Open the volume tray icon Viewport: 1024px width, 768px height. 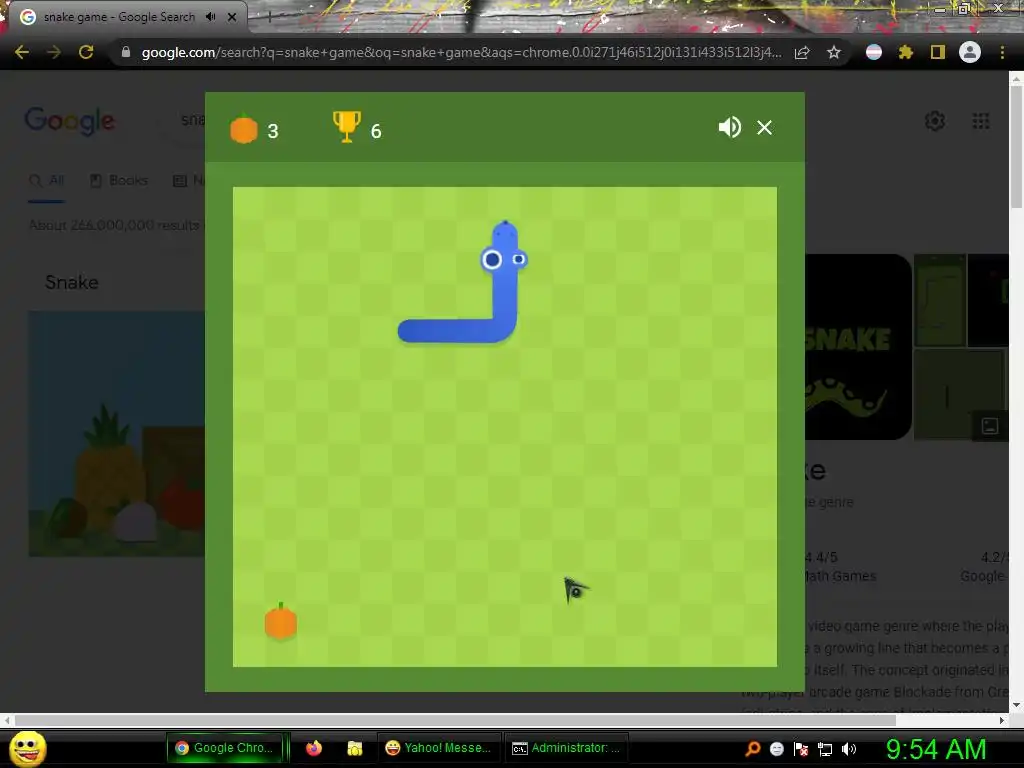(849, 749)
